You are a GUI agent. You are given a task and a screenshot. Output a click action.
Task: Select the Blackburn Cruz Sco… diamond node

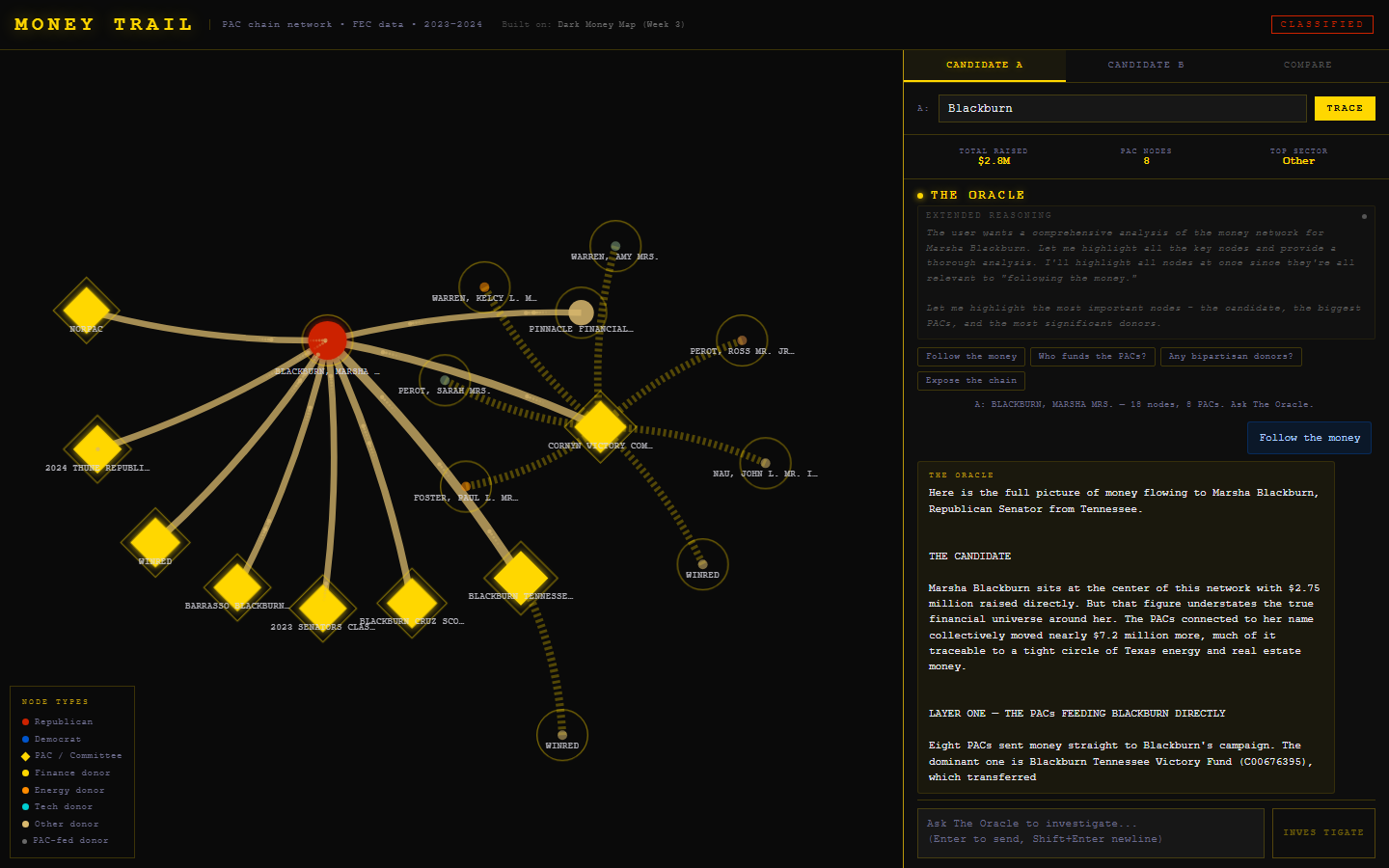(x=412, y=603)
